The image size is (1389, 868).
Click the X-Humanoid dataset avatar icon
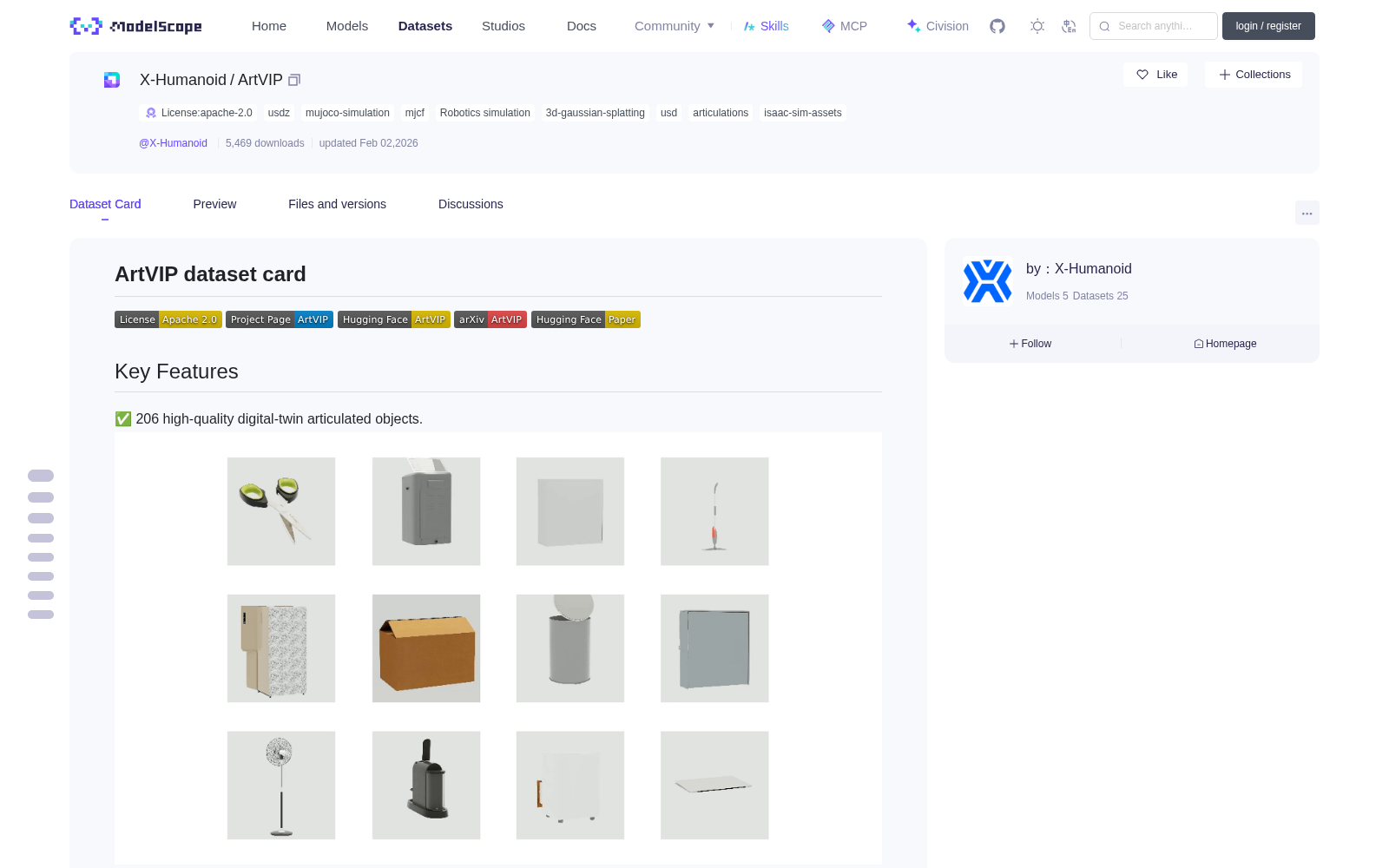pos(112,80)
